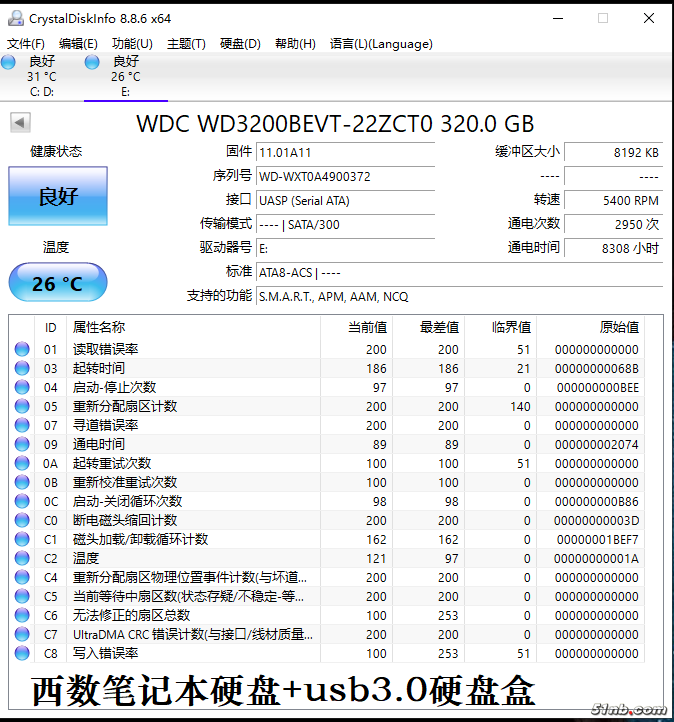Click the CrystalDiskInfo app icon in title bar

point(15,18)
